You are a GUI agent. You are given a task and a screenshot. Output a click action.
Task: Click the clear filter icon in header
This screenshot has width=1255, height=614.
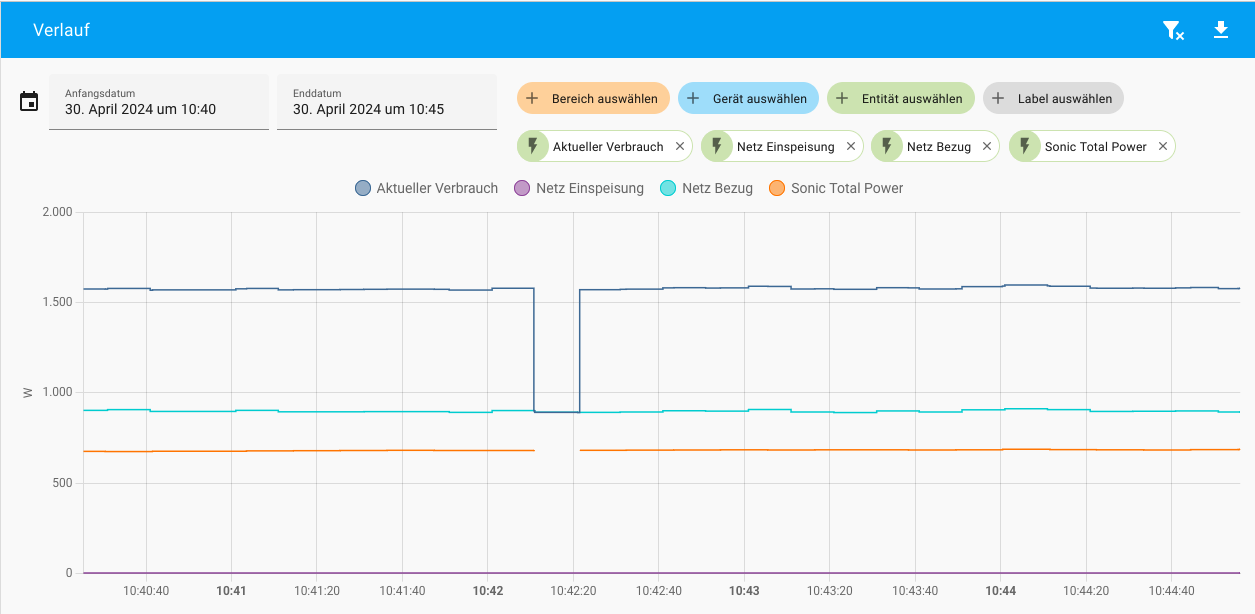point(1173,30)
